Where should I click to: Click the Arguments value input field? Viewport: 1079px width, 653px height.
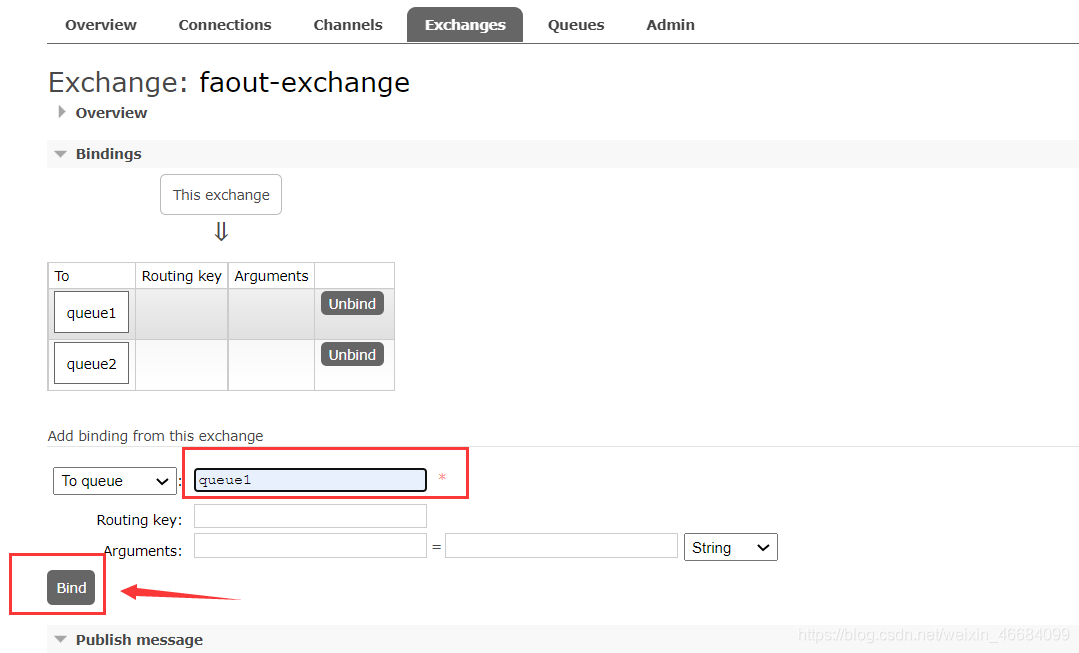click(562, 546)
